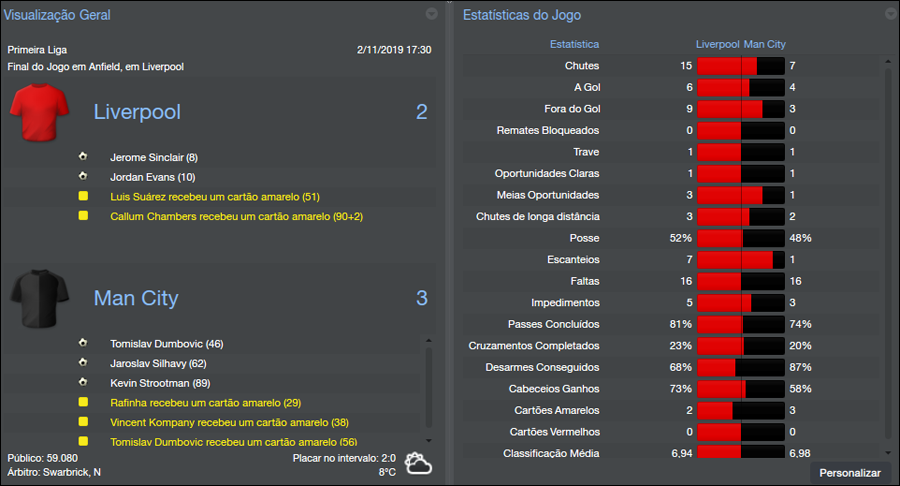Open the Liverpool team name link

(137, 112)
